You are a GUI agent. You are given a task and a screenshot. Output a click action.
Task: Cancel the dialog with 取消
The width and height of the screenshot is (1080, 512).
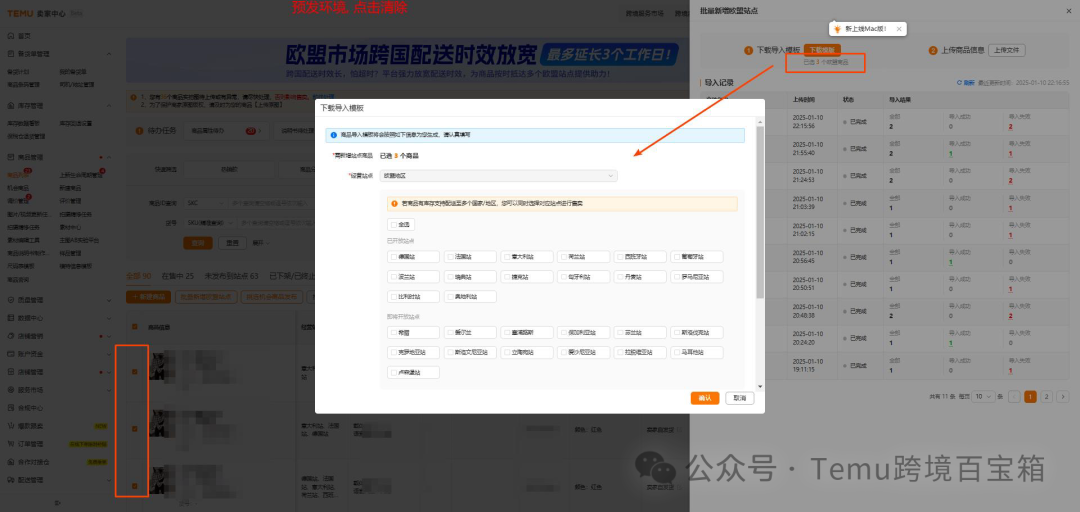click(x=740, y=398)
